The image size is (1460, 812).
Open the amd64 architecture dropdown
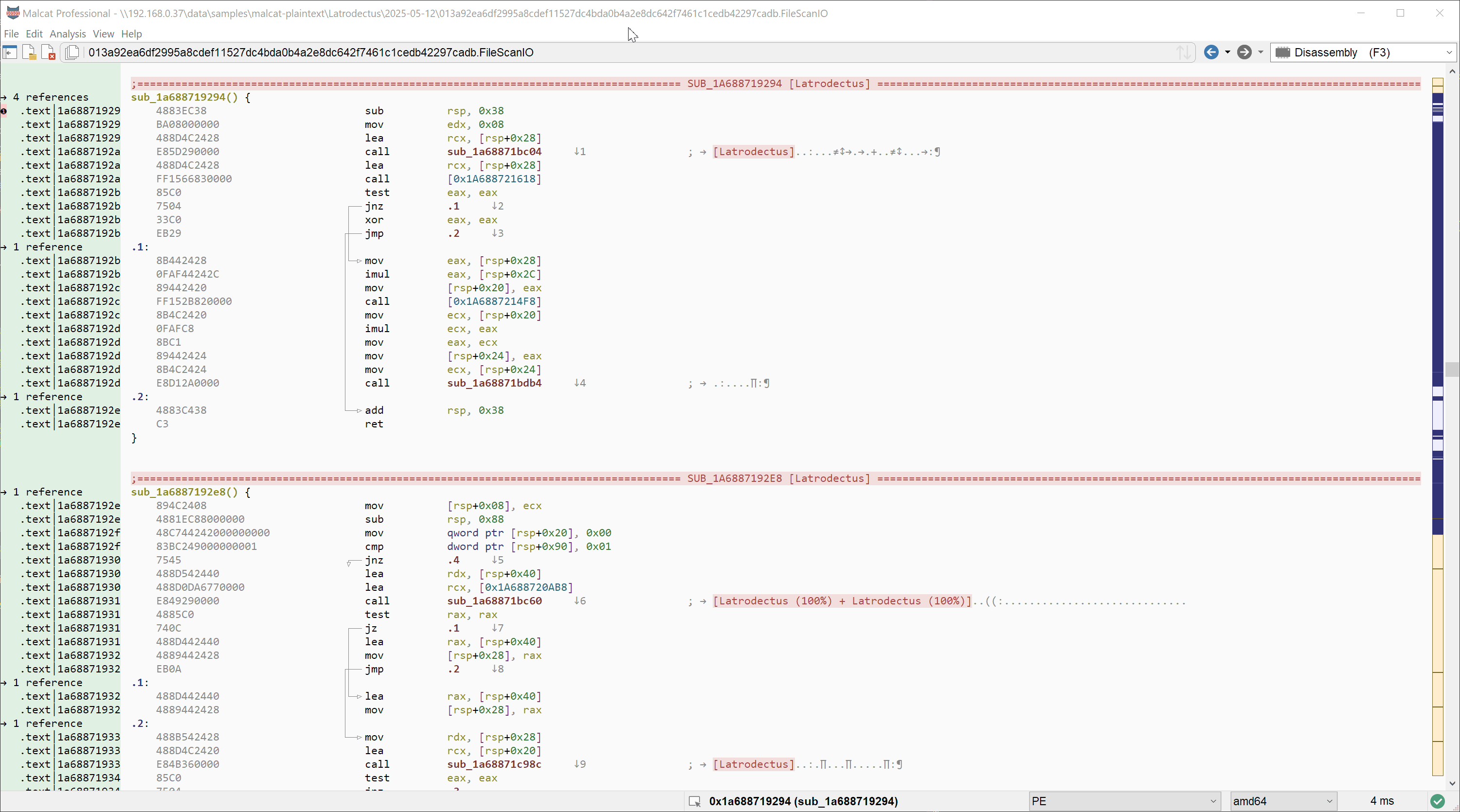(1329, 801)
